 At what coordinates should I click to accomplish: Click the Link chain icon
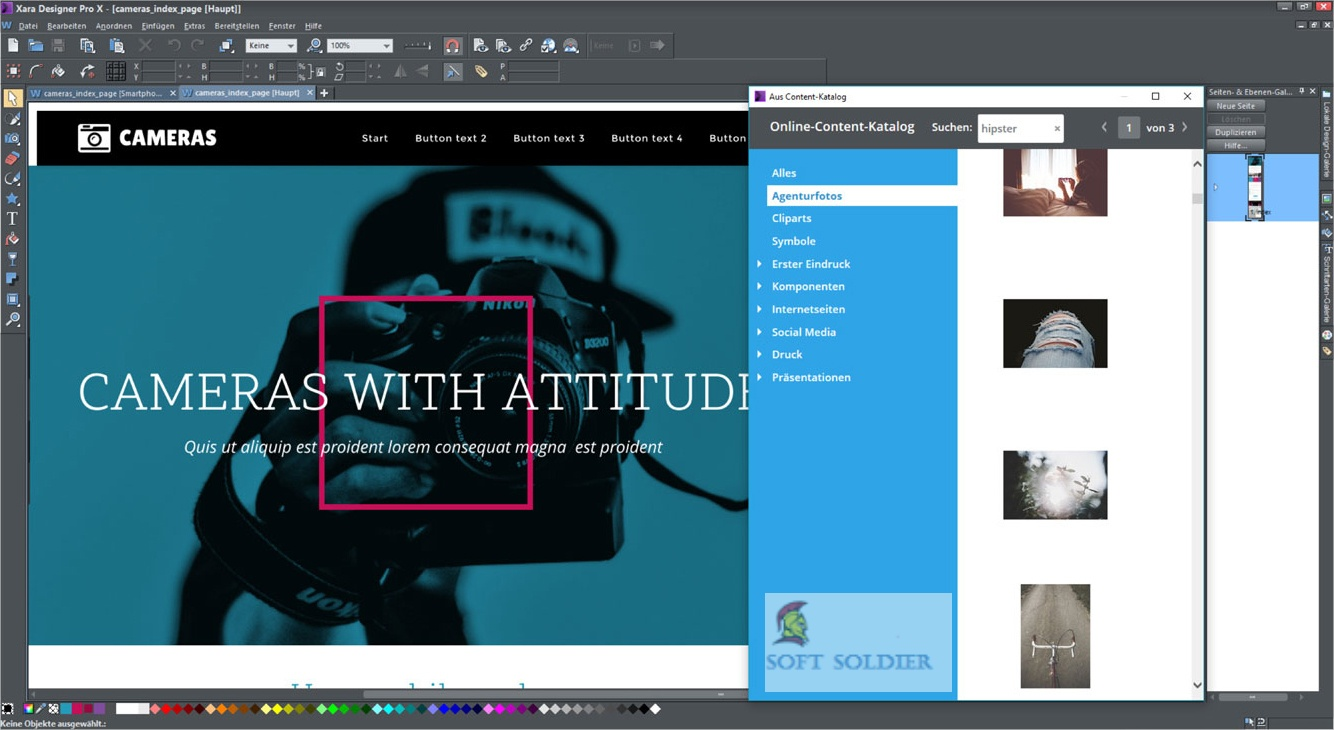coord(526,46)
